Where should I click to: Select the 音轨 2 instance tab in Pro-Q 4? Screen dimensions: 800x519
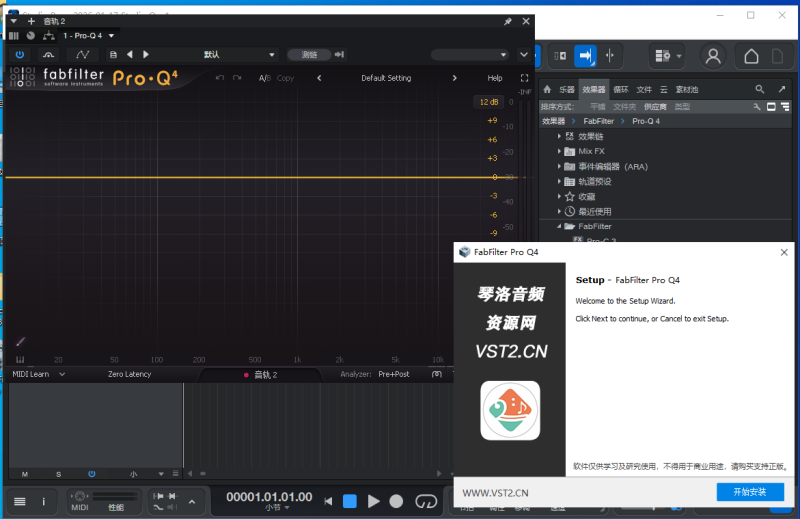[x=261, y=375]
